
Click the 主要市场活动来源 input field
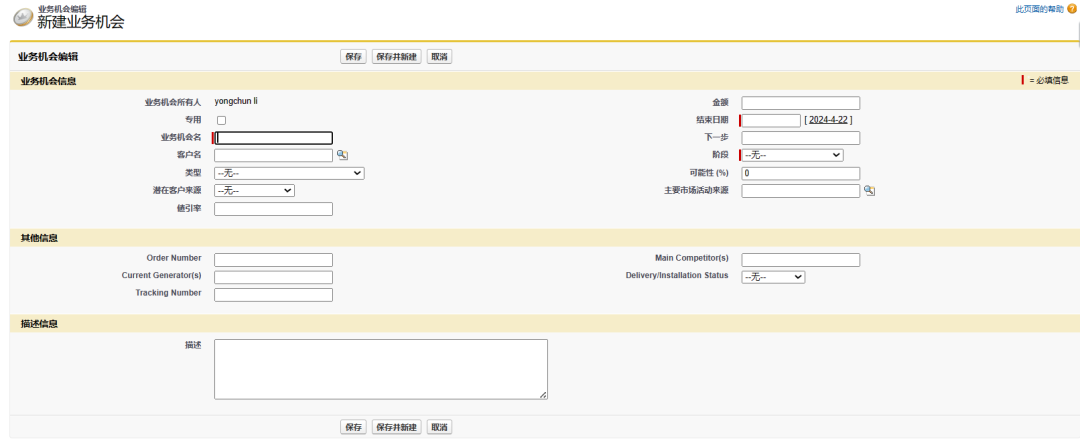click(800, 191)
